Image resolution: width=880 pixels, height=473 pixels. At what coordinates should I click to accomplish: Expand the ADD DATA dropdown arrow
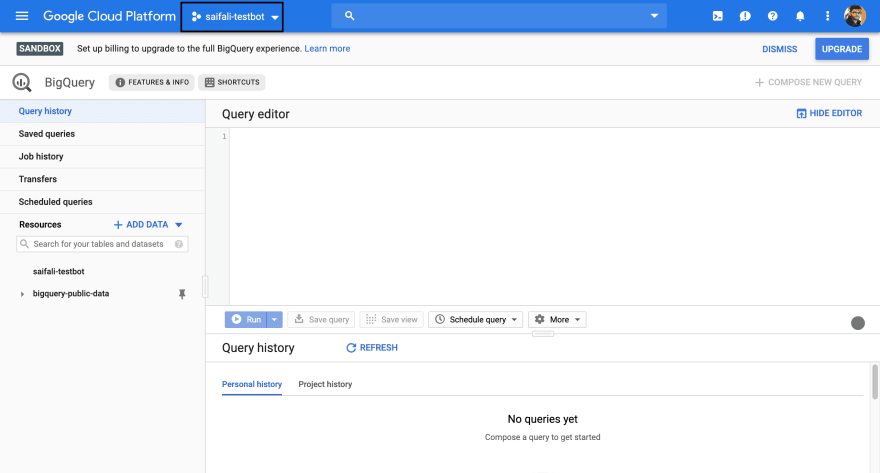tap(178, 225)
